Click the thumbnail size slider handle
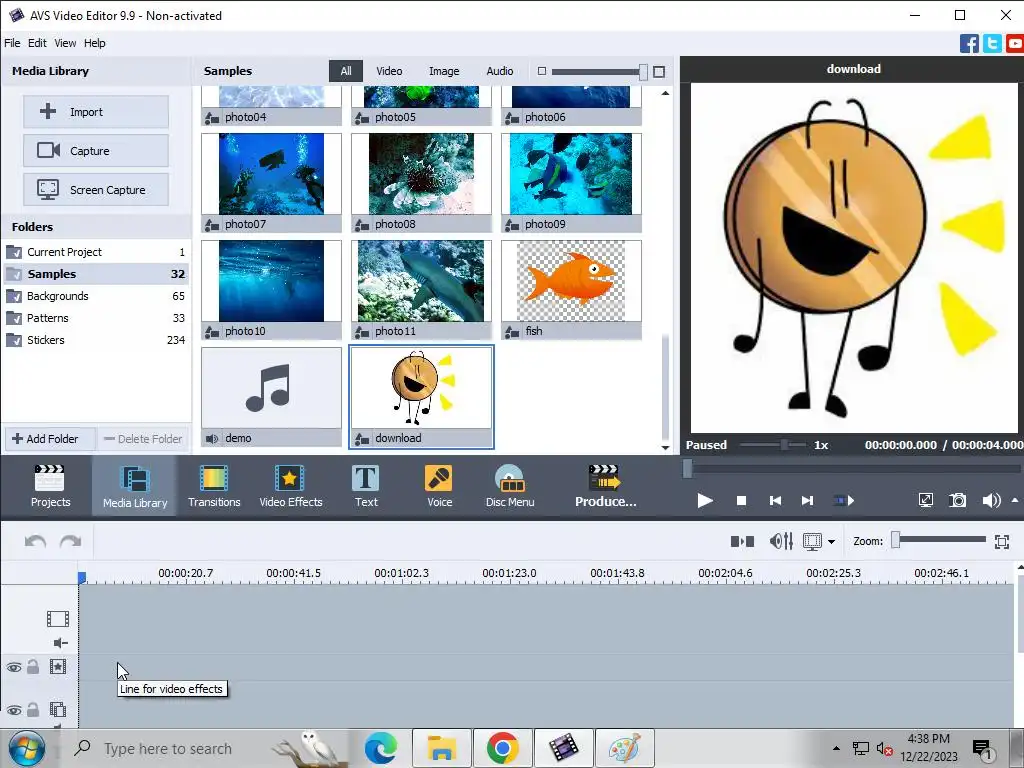The image size is (1024, 768). click(643, 72)
